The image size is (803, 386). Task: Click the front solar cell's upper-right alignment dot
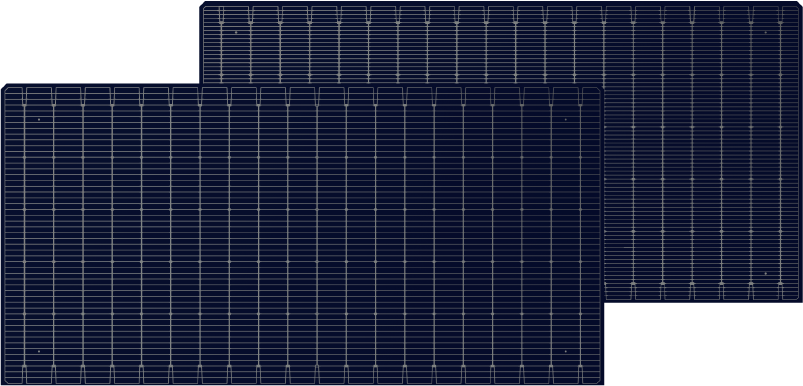(565, 119)
